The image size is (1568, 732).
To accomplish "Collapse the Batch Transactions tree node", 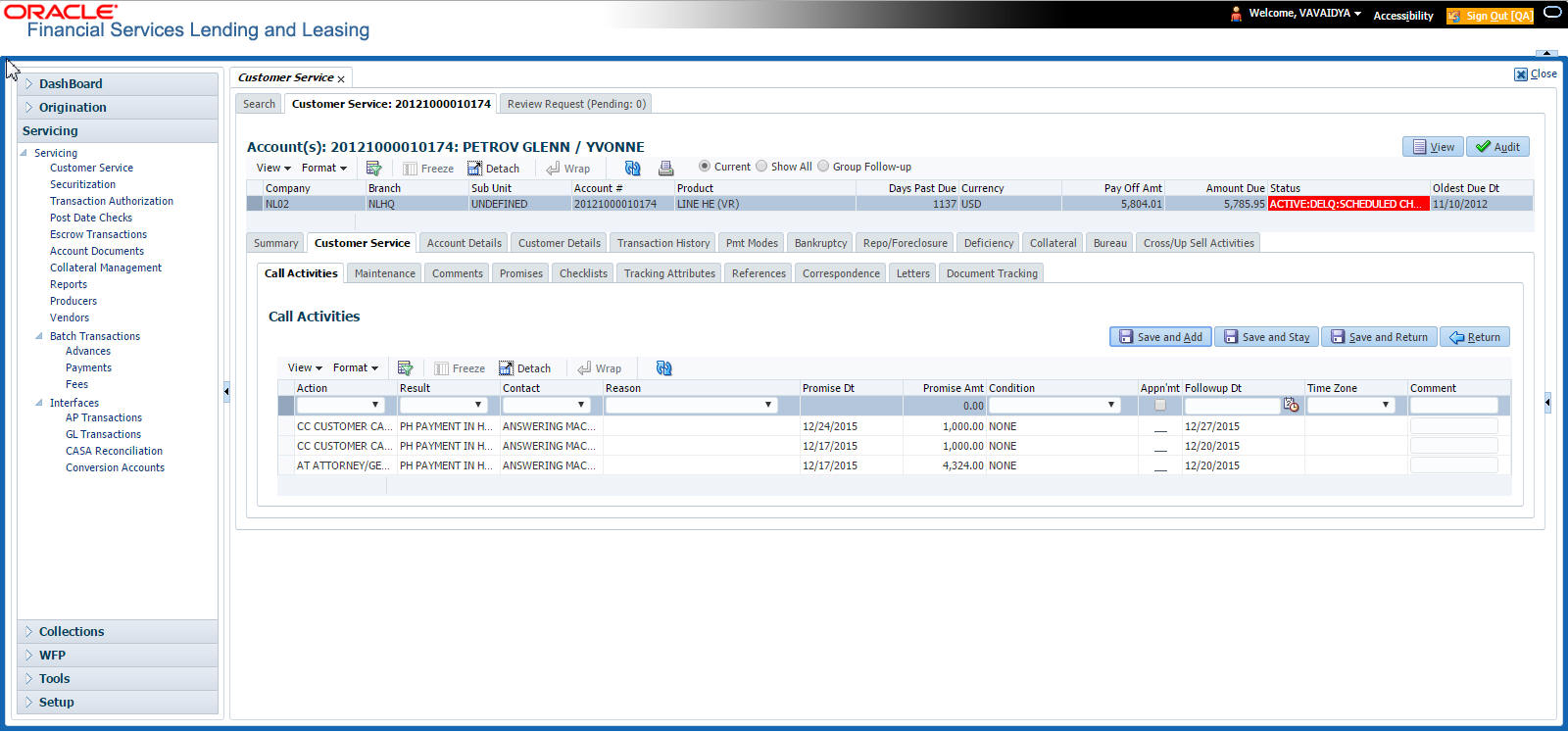I will click(x=39, y=336).
